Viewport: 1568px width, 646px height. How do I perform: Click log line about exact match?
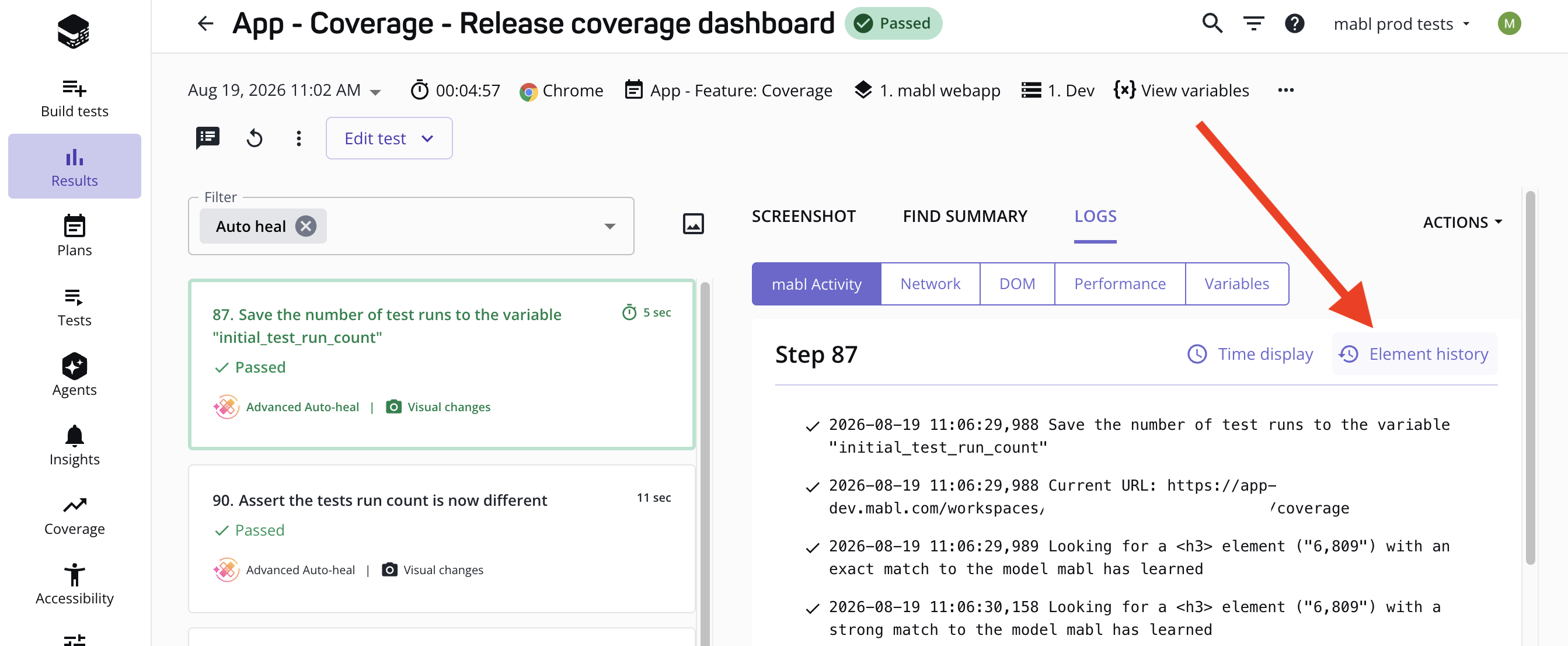point(1138,557)
